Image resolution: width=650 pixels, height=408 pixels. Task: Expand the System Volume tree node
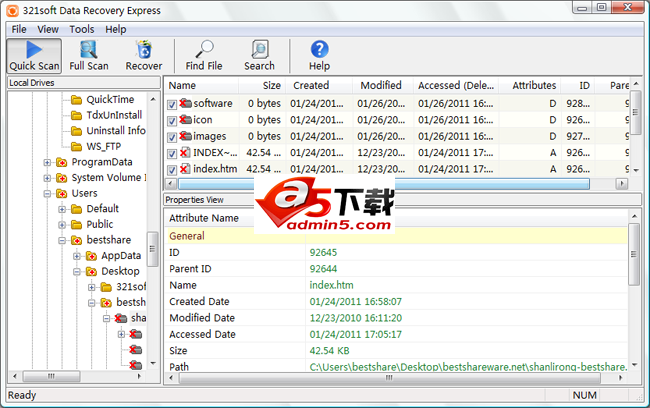(x=47, y=178)
